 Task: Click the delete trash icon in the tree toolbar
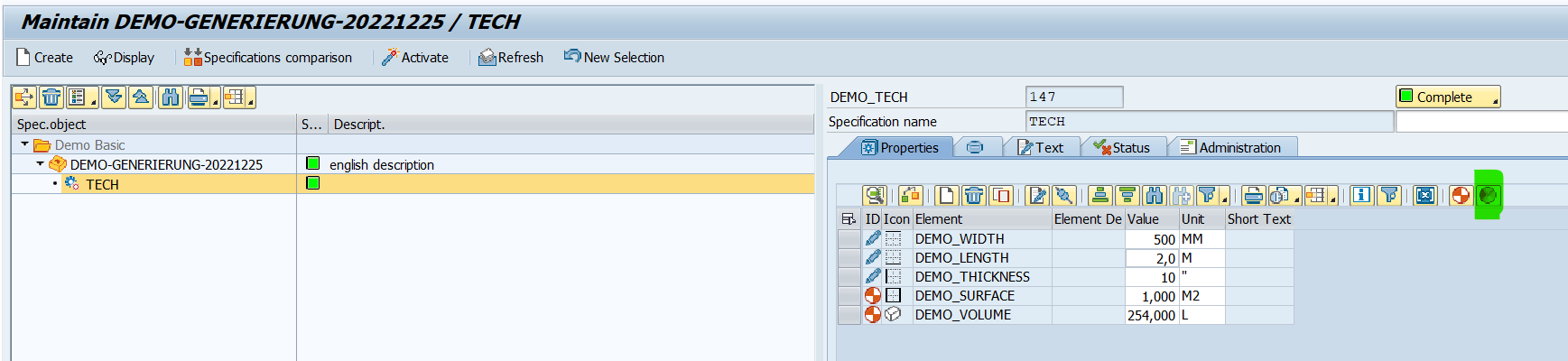click(51, 97)
